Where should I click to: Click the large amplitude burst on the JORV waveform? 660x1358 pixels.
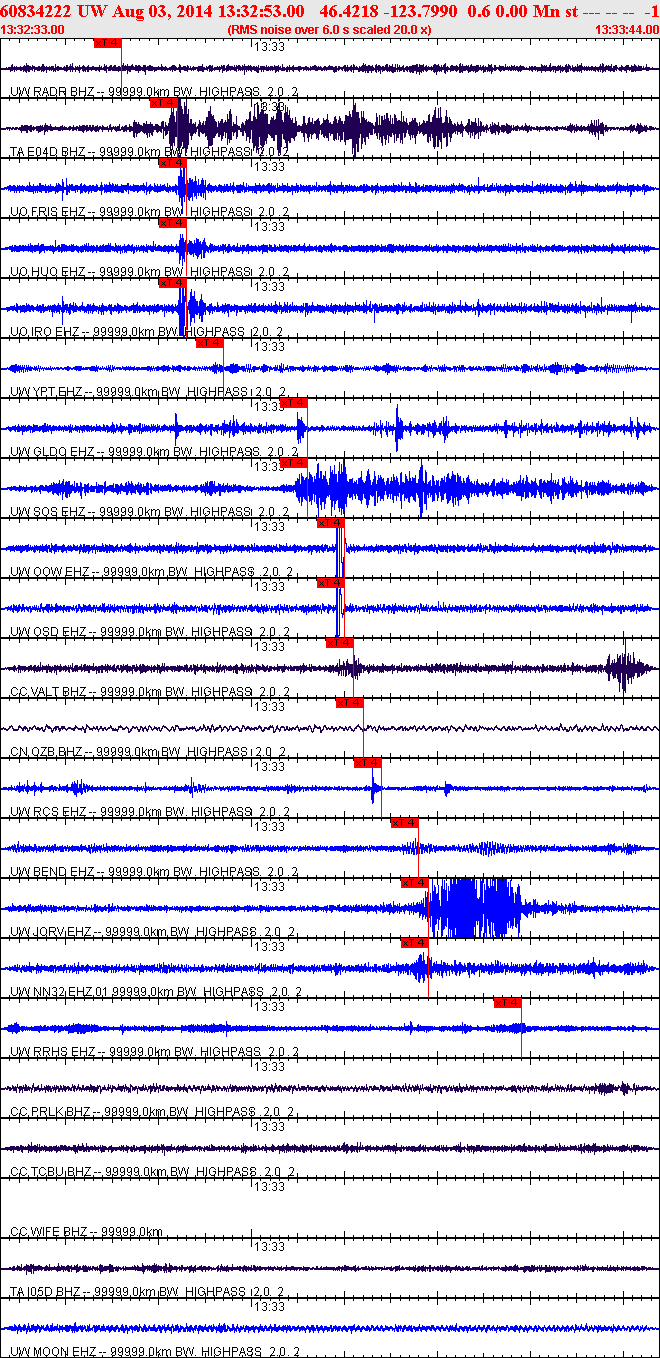coord(476,908)
